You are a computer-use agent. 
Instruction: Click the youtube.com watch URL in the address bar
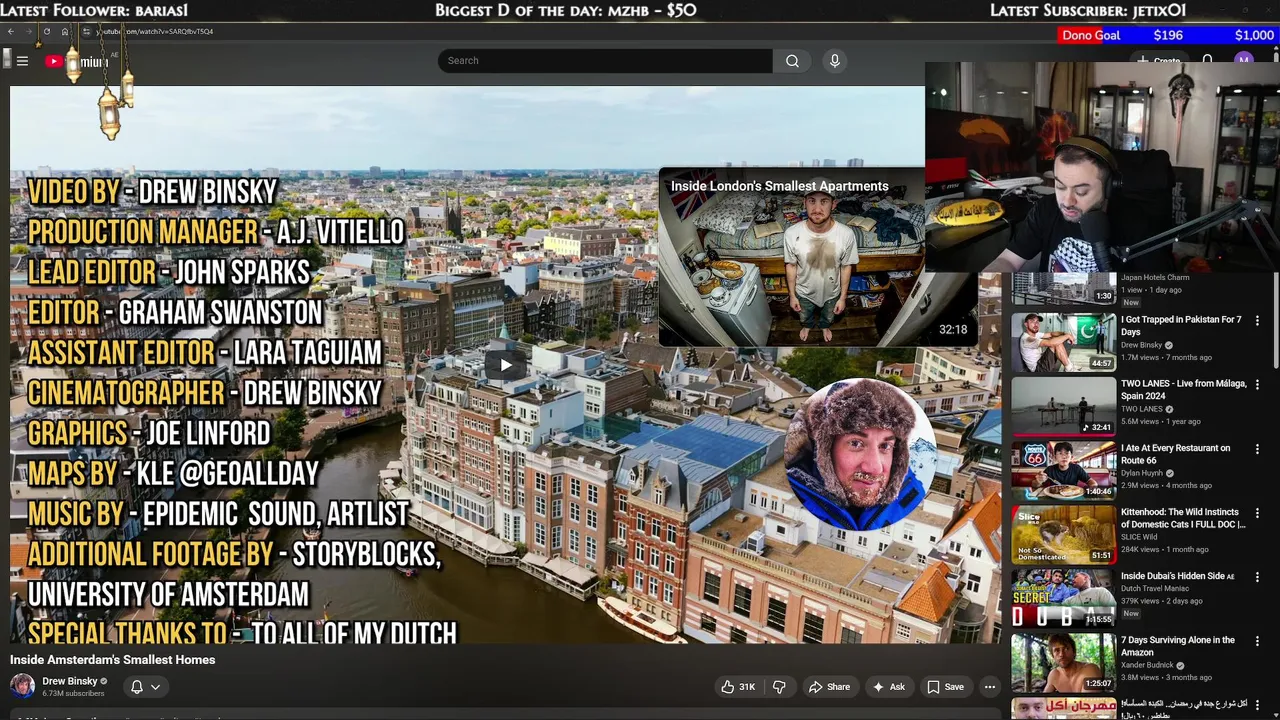click(x=155, y=31)
